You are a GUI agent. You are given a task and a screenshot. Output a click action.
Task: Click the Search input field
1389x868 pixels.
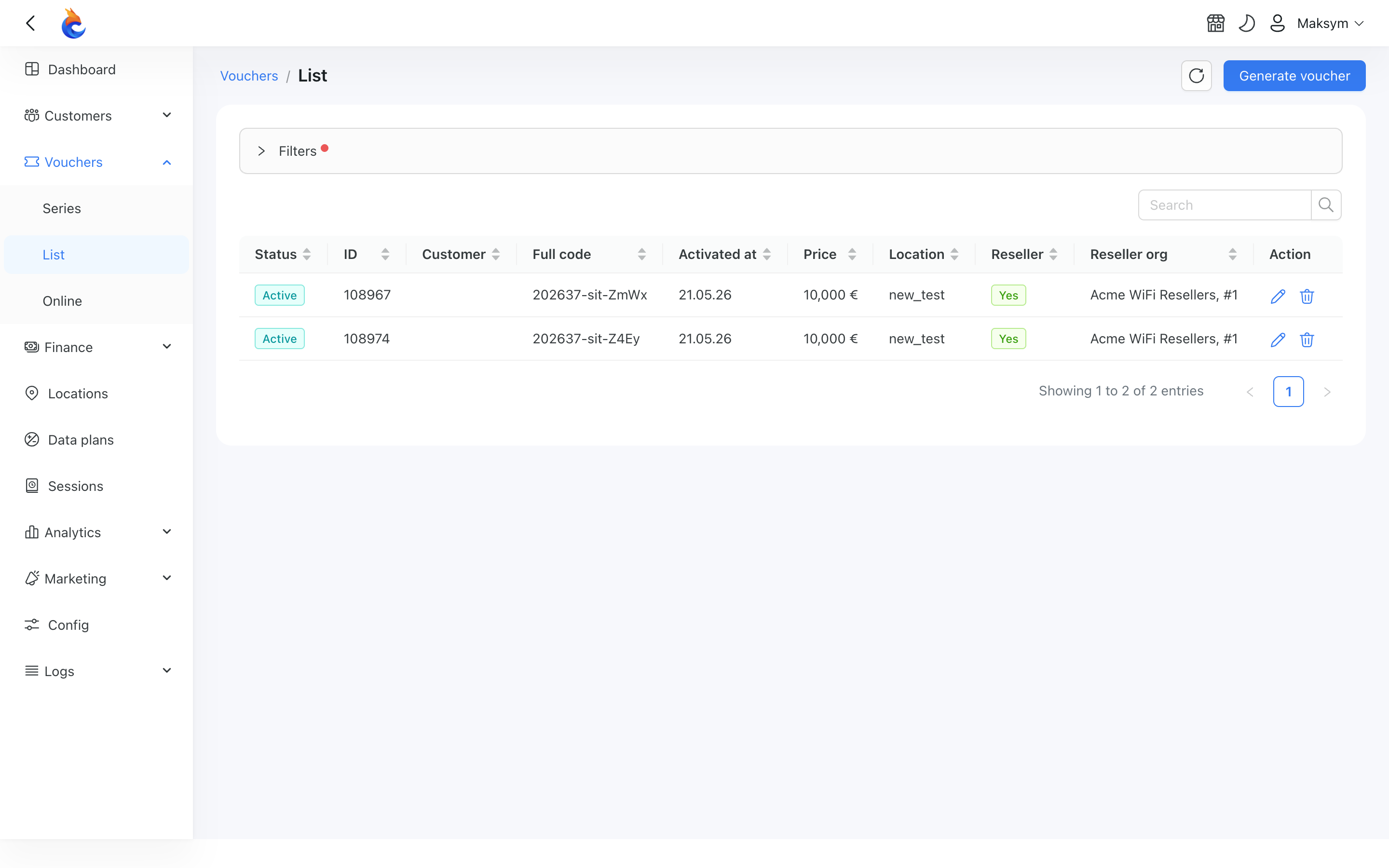click(x=1224, y=205)
